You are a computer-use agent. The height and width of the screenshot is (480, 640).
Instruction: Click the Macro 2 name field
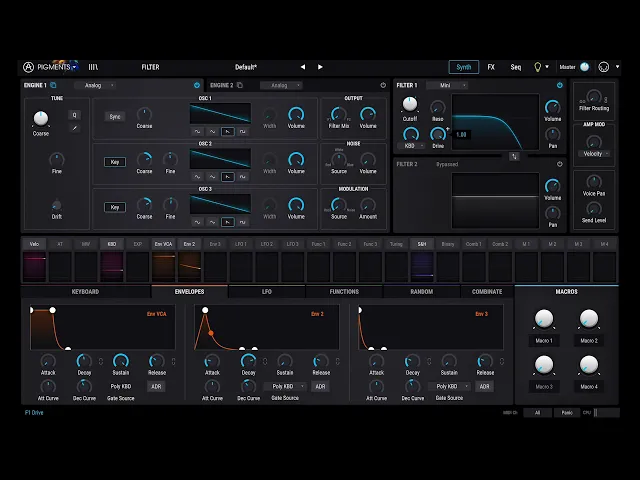click(x=589, y=340)
